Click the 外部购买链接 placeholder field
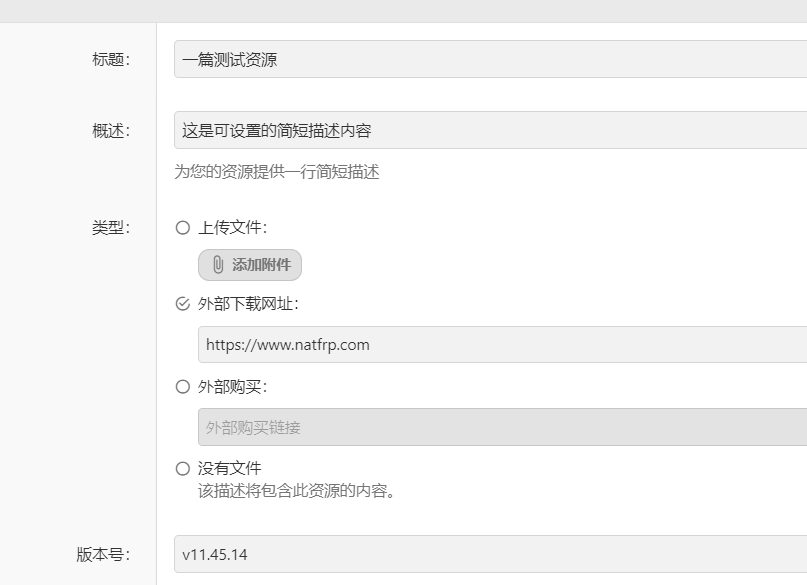The image size is (807, 585). click(500, 427)
